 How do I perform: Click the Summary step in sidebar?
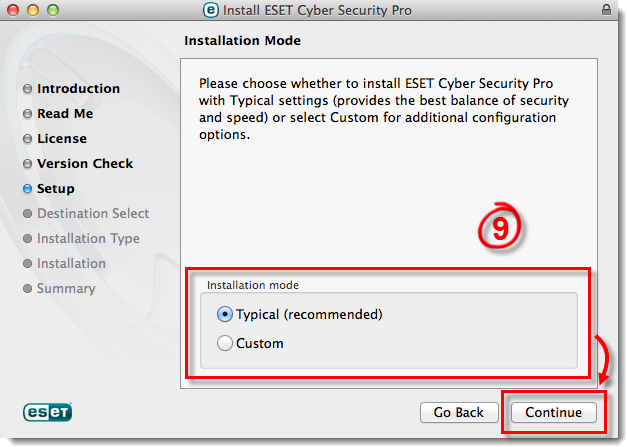pos(66,289)
